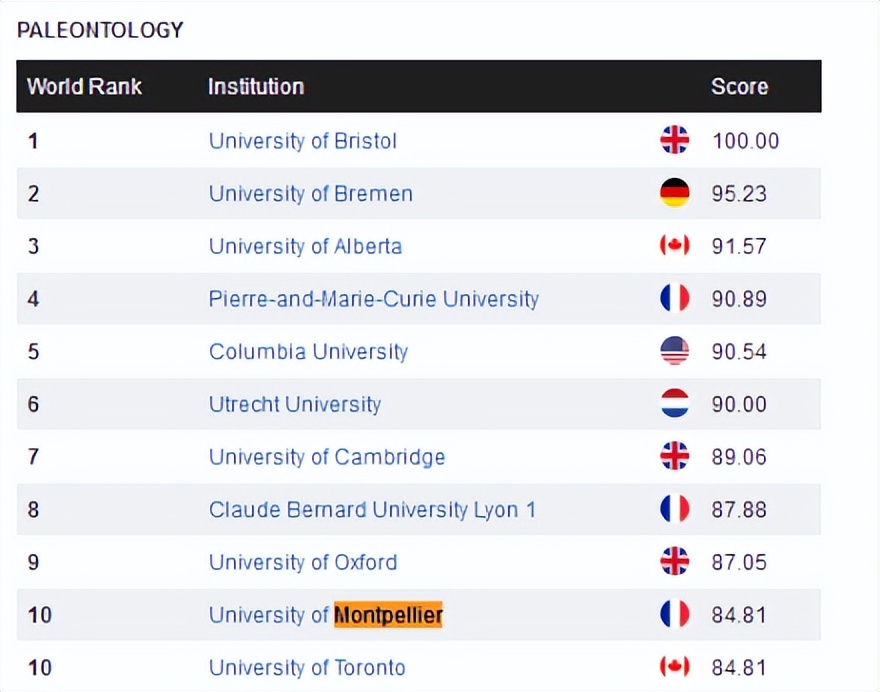Click the World Rank column header
880x692 pixels.
coord(84,87)
